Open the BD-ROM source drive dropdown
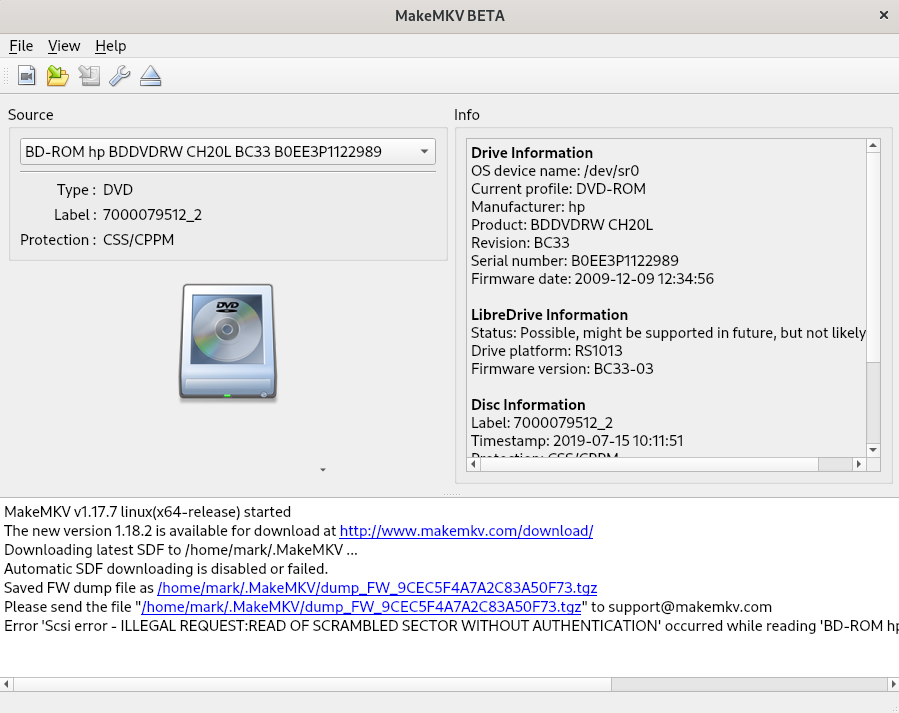899x713 pixels. point(227,152)
